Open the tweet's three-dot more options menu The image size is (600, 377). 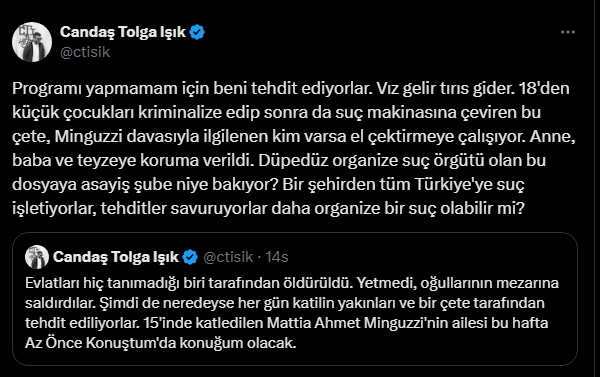click(x=568, y=33)
